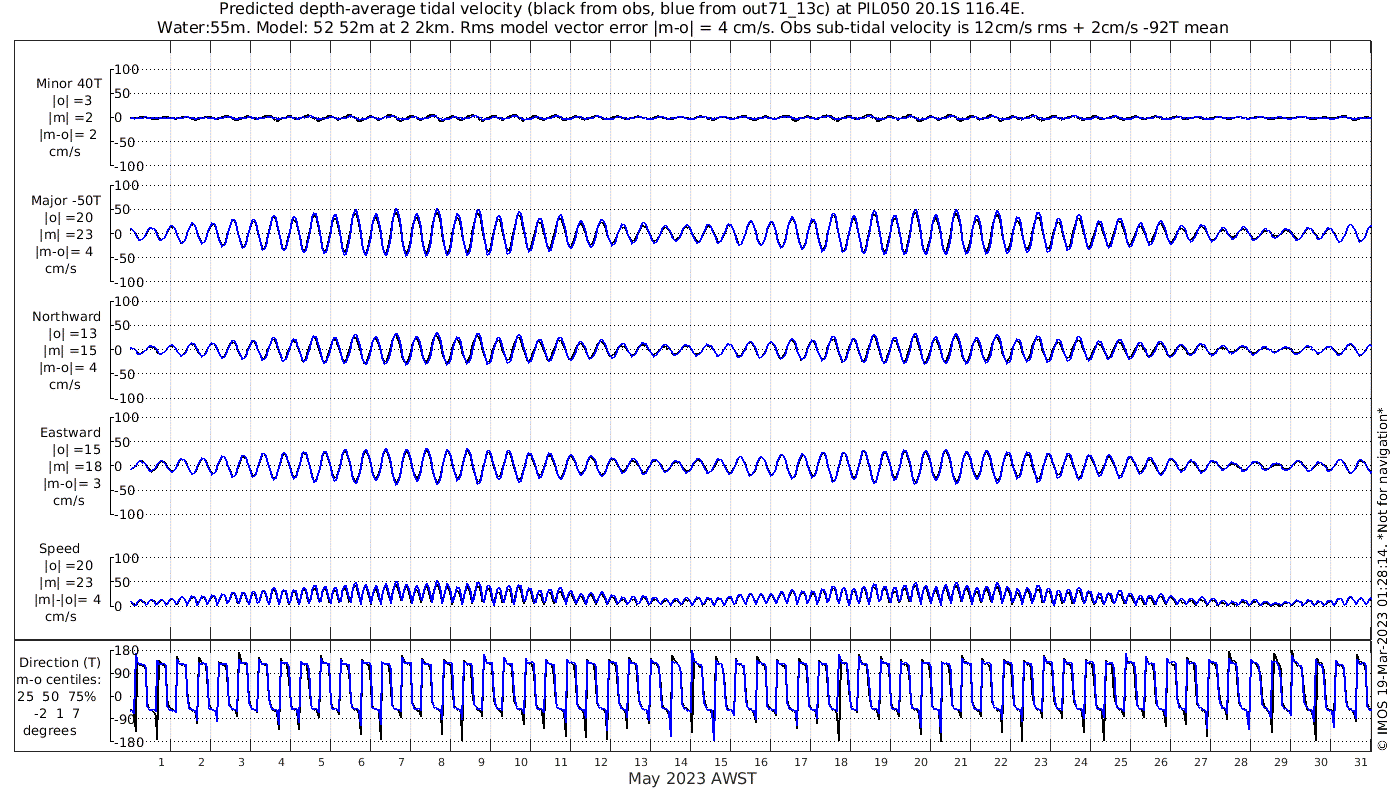Select day 21 on the date axis
Screen dimensions: 1400x800
(x=960, y=762)
